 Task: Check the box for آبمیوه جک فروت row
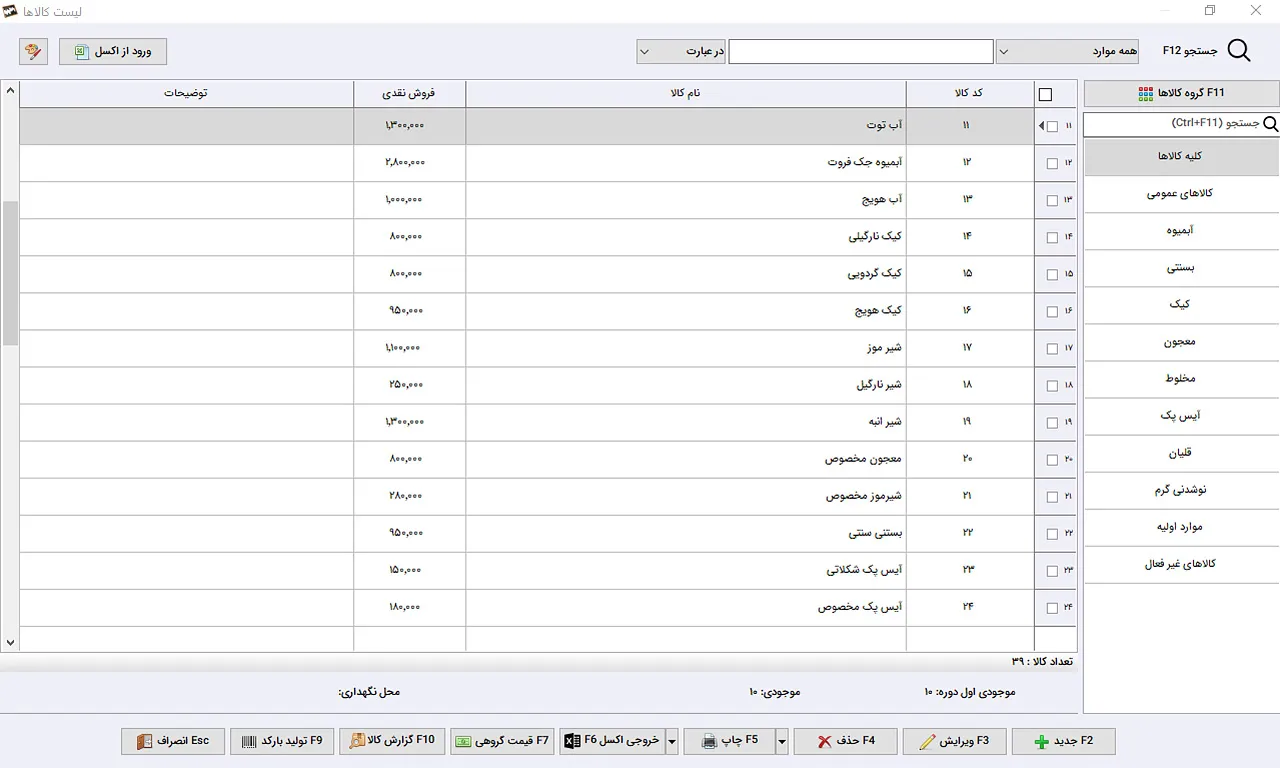[1052, 164]
